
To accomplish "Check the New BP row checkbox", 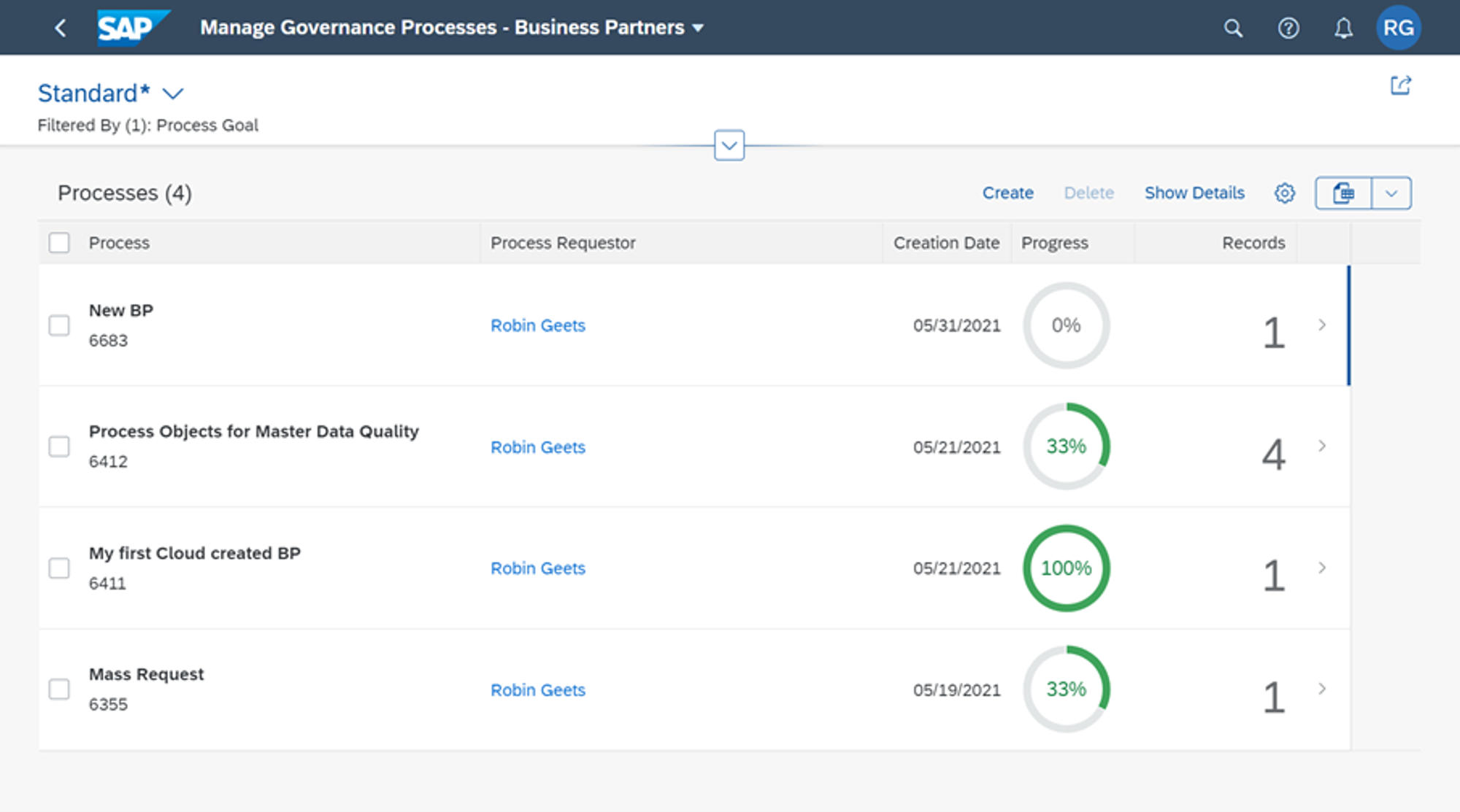I will click(x=59, y=325).
